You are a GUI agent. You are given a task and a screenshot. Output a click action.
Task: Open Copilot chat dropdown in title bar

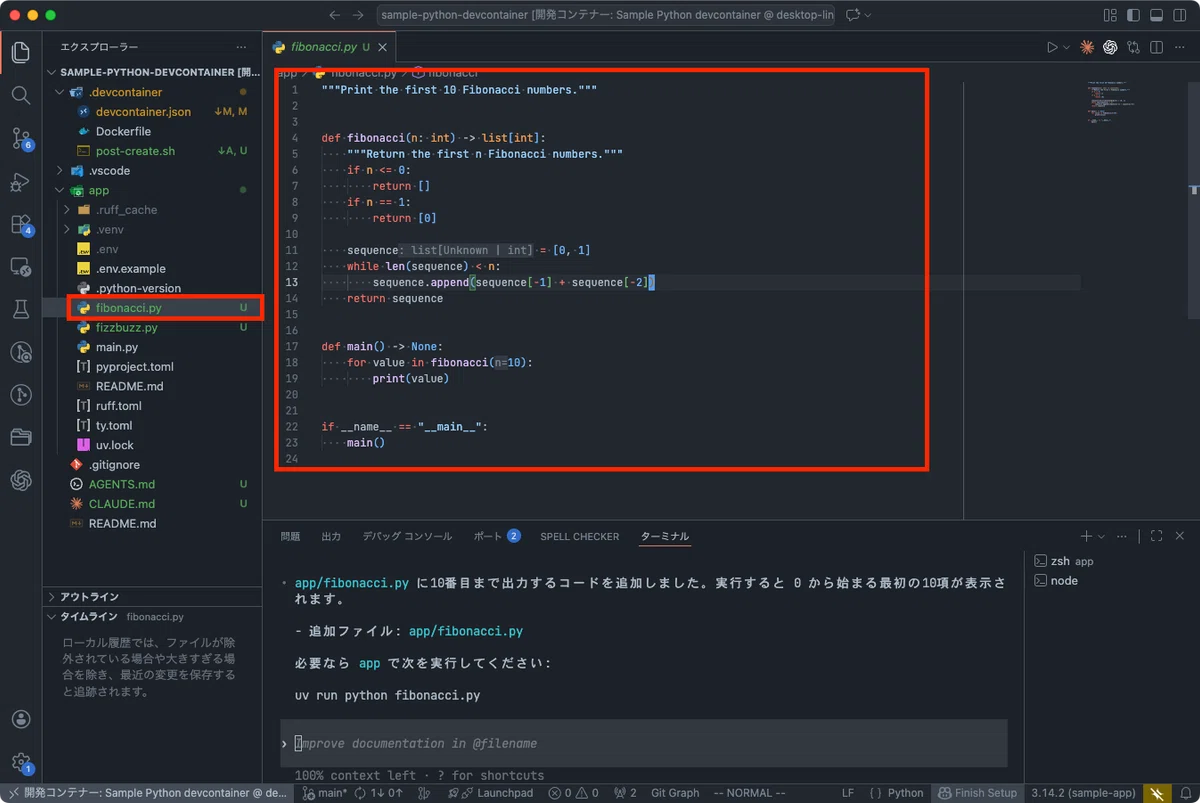coord(867,15)
